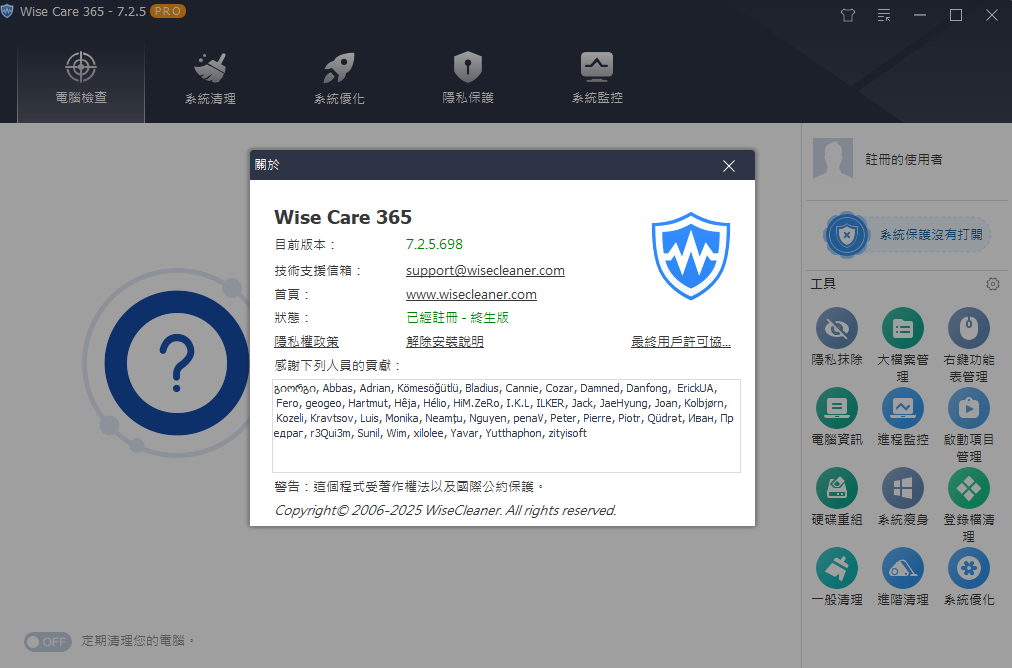The width and height of the screenshot is (1012, 668).
Task: Open the 最終用戶許可協 license agreement link
Action: click(681, 341)
